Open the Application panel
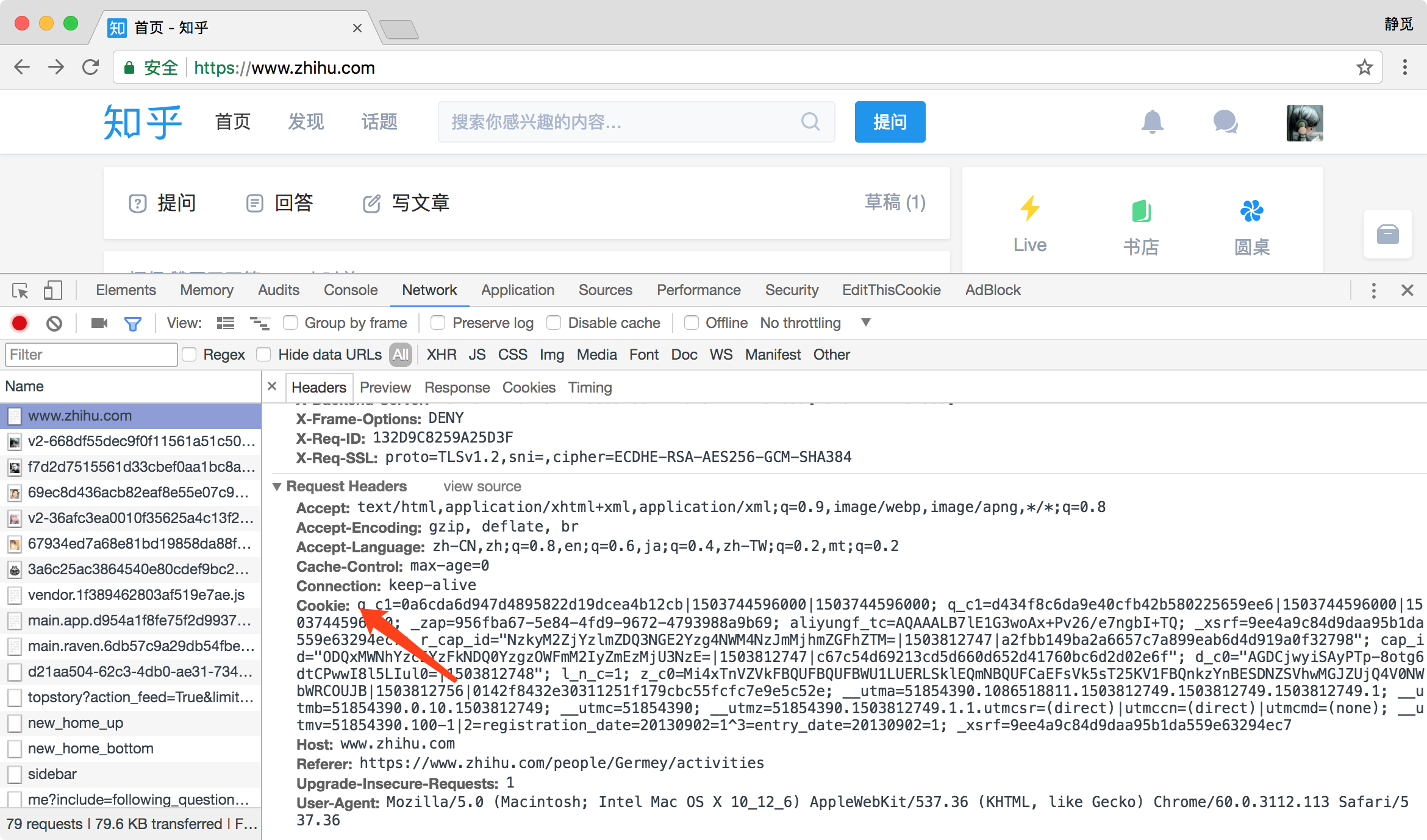Viewport: 1427px width, 840px height. 518,290
